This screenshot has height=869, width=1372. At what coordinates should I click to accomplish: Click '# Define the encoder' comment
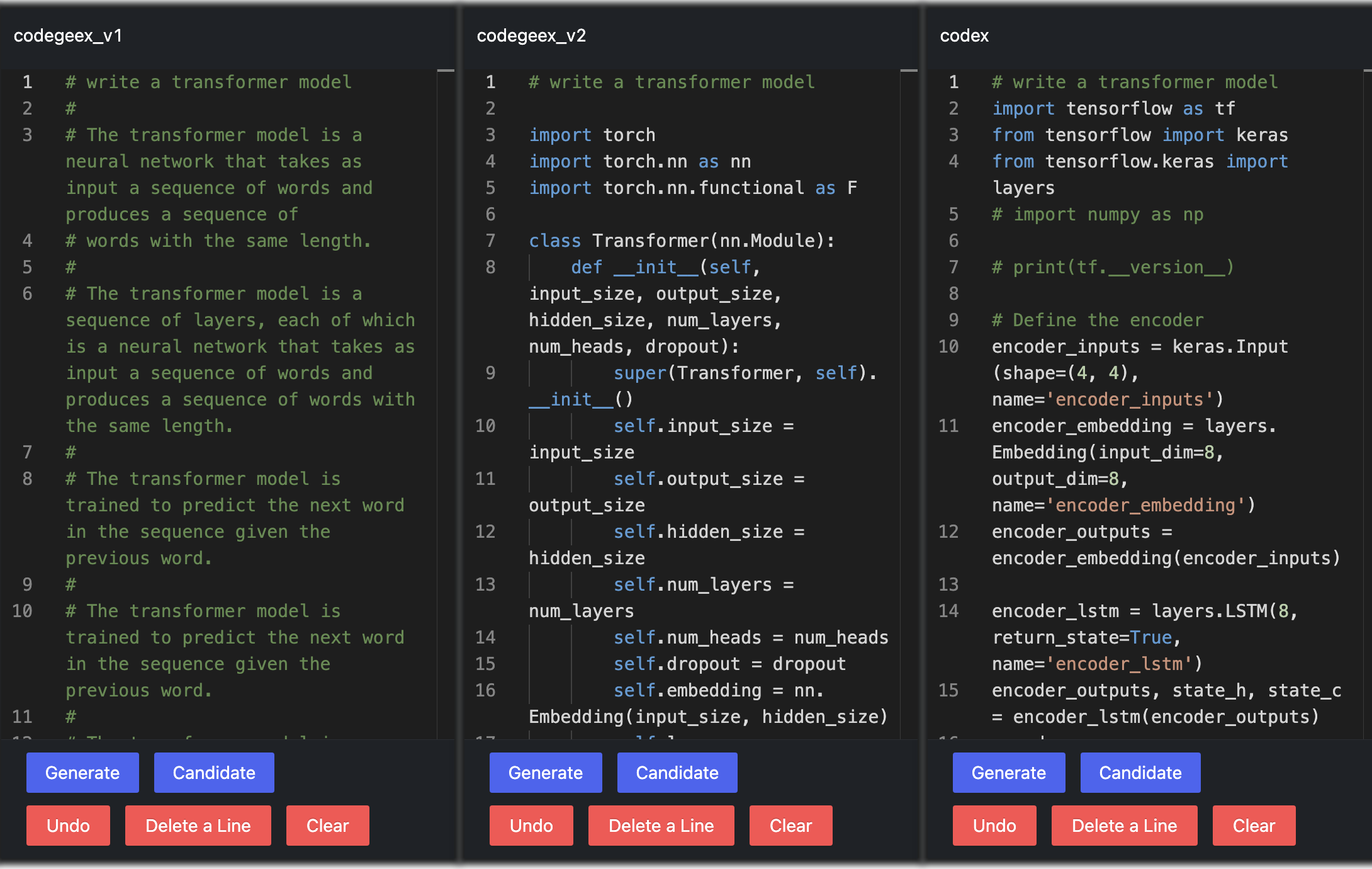[x=1098, y=320]
